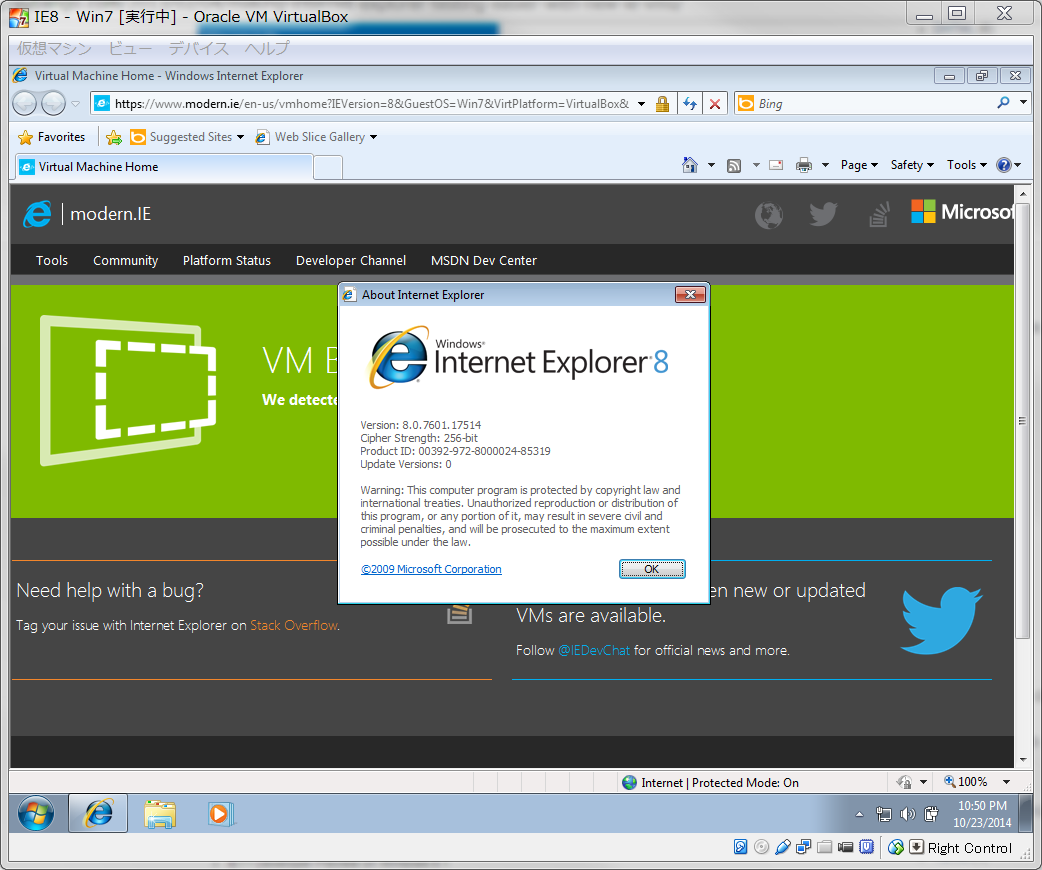Click Community in site navigation
Screen dimensions: 1042x870
point(126,261)
